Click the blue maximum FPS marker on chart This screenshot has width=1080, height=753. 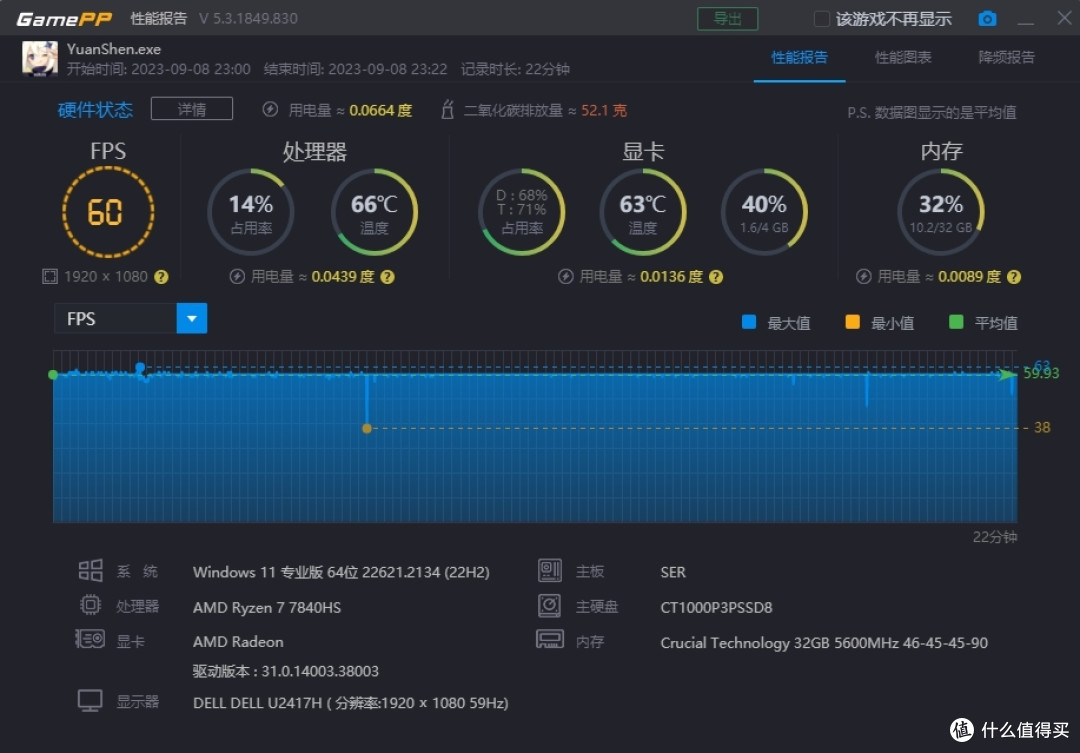(x=141, y=367)
